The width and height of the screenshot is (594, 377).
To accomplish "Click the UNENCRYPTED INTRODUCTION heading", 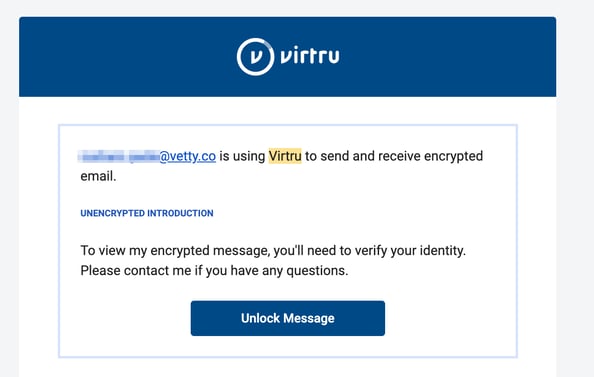I will point(147,213).
